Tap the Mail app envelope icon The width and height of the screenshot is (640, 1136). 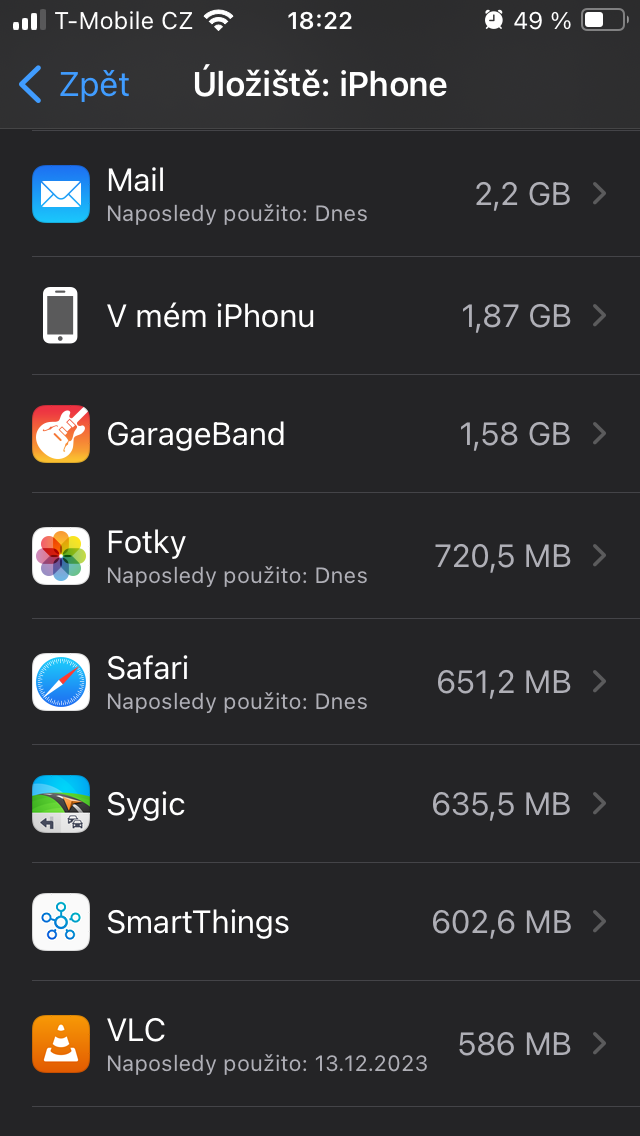(x=61, y=194)
